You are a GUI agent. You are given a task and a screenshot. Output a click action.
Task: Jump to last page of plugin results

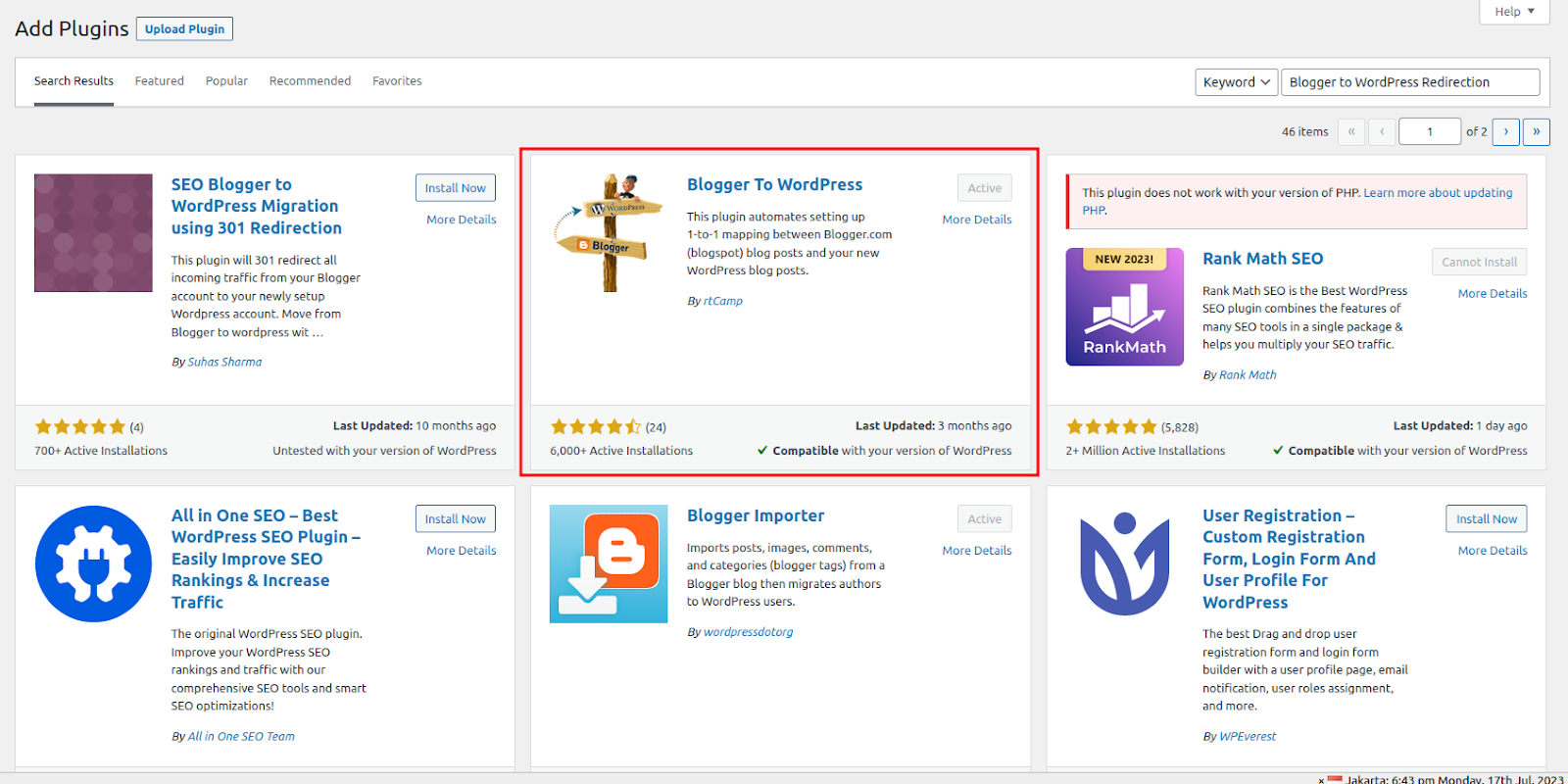tap(1537, 131)
